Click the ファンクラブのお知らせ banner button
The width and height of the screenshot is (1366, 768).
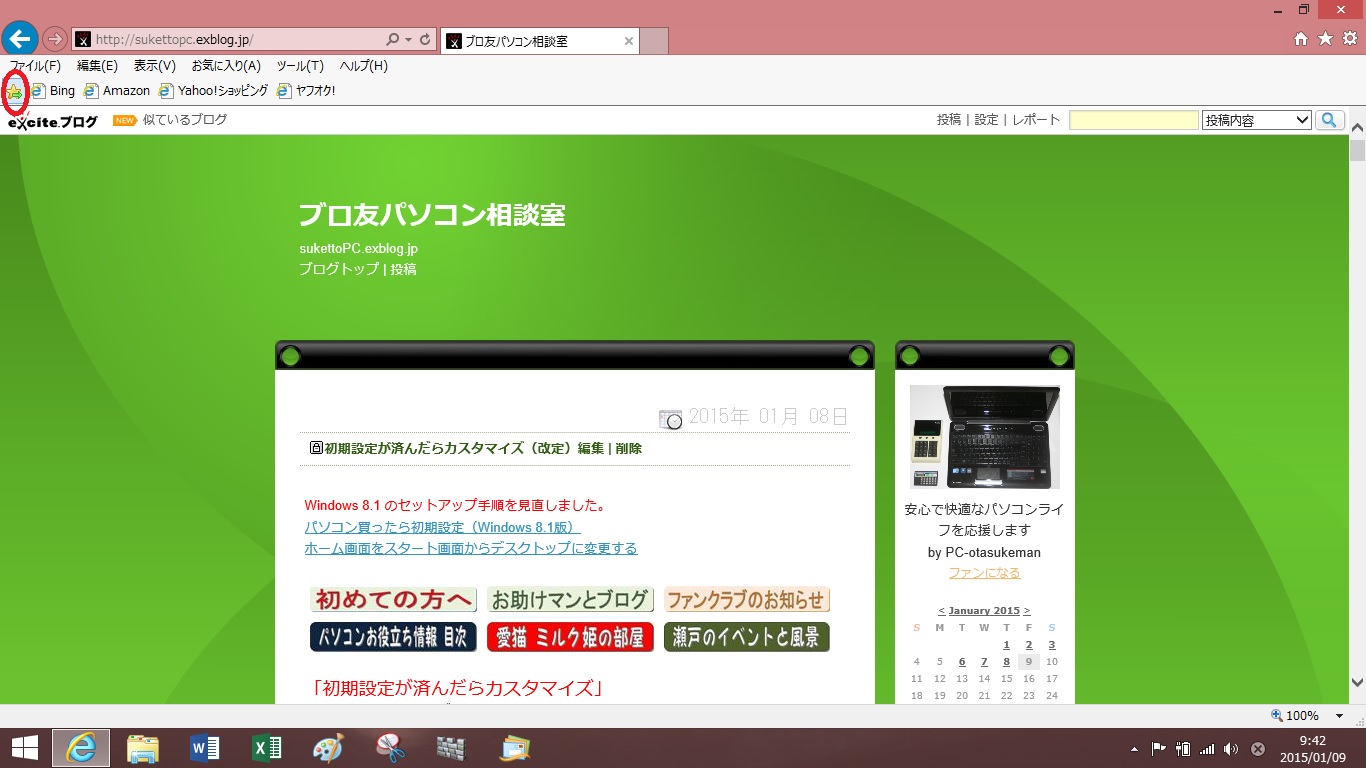pos(747,600)
